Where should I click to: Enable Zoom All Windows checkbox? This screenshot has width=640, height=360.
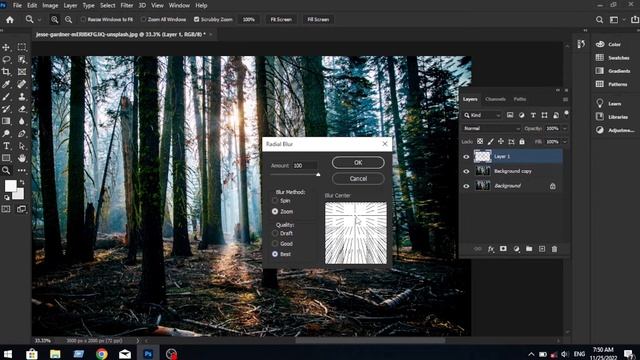[x=143, y=20]
